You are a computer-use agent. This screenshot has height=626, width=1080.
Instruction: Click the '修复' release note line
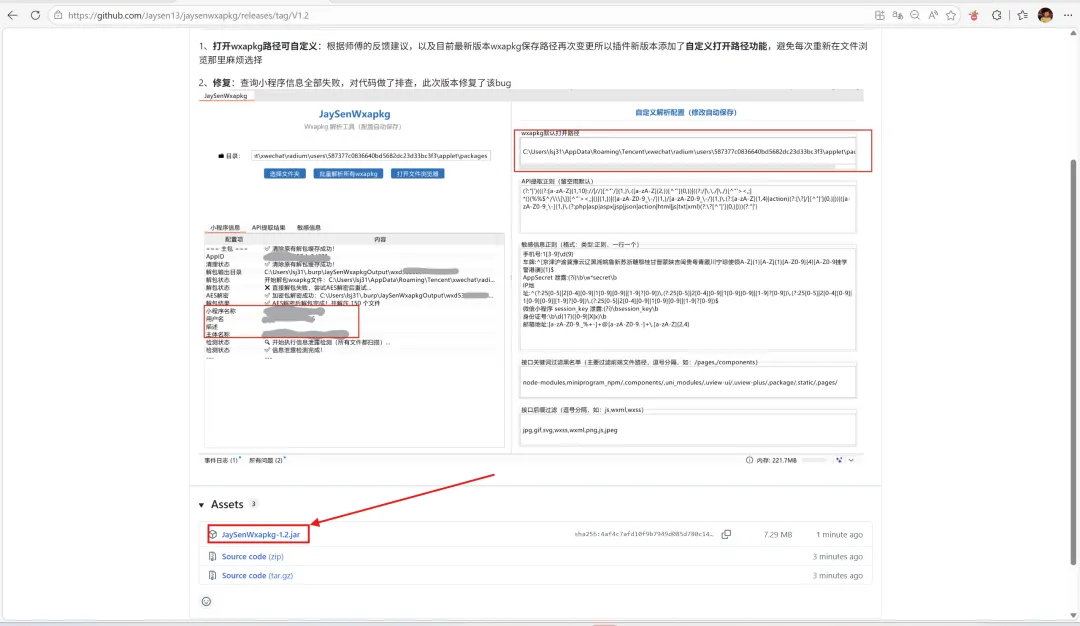[355, 83]
